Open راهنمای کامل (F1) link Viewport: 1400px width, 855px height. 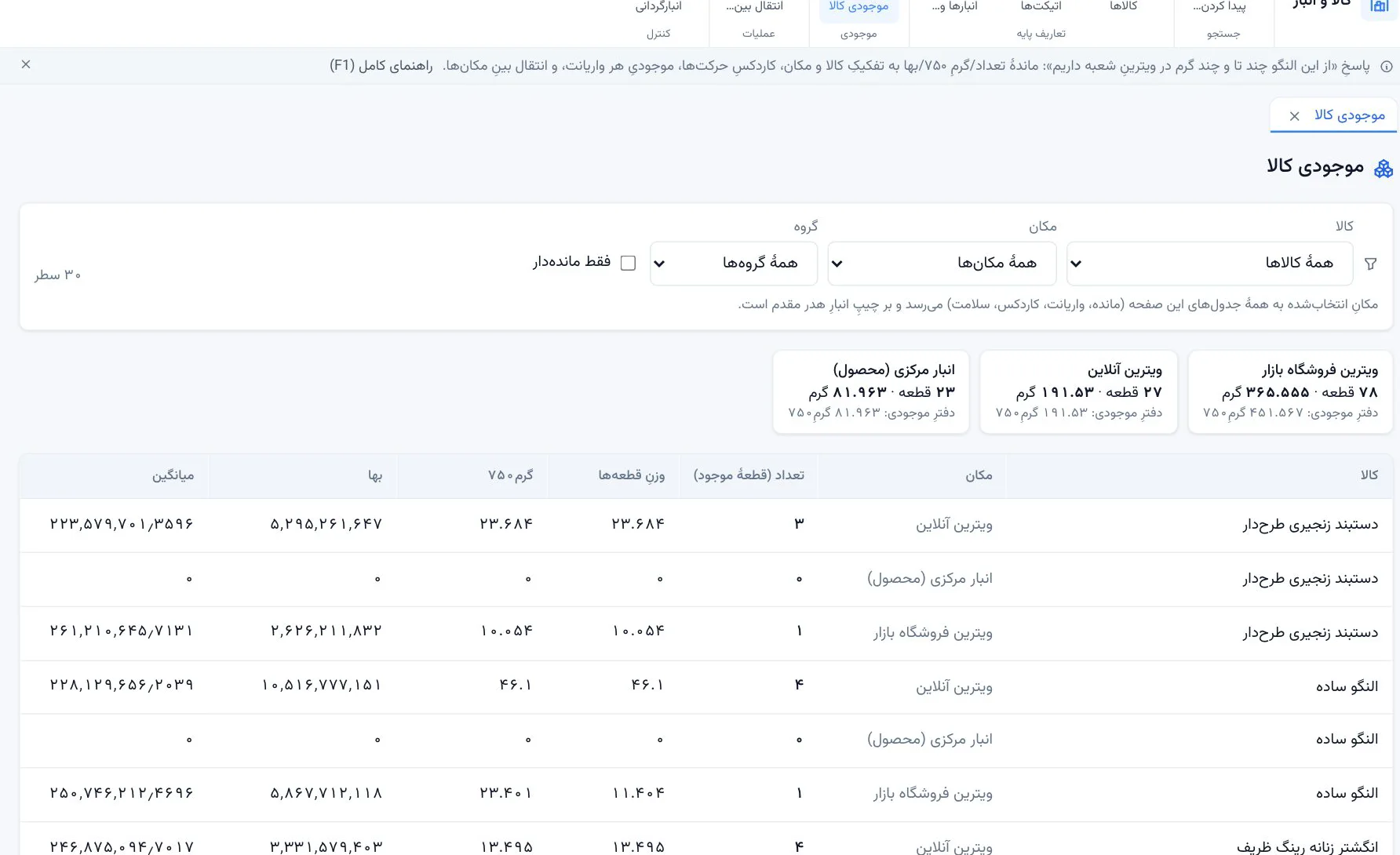(381, 66)
